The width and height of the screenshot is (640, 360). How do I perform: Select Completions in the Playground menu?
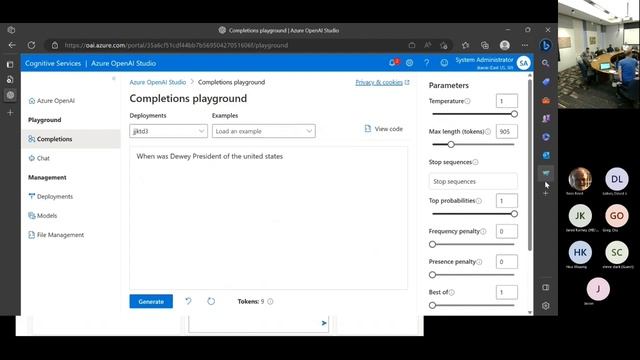[x=71, y=139]
